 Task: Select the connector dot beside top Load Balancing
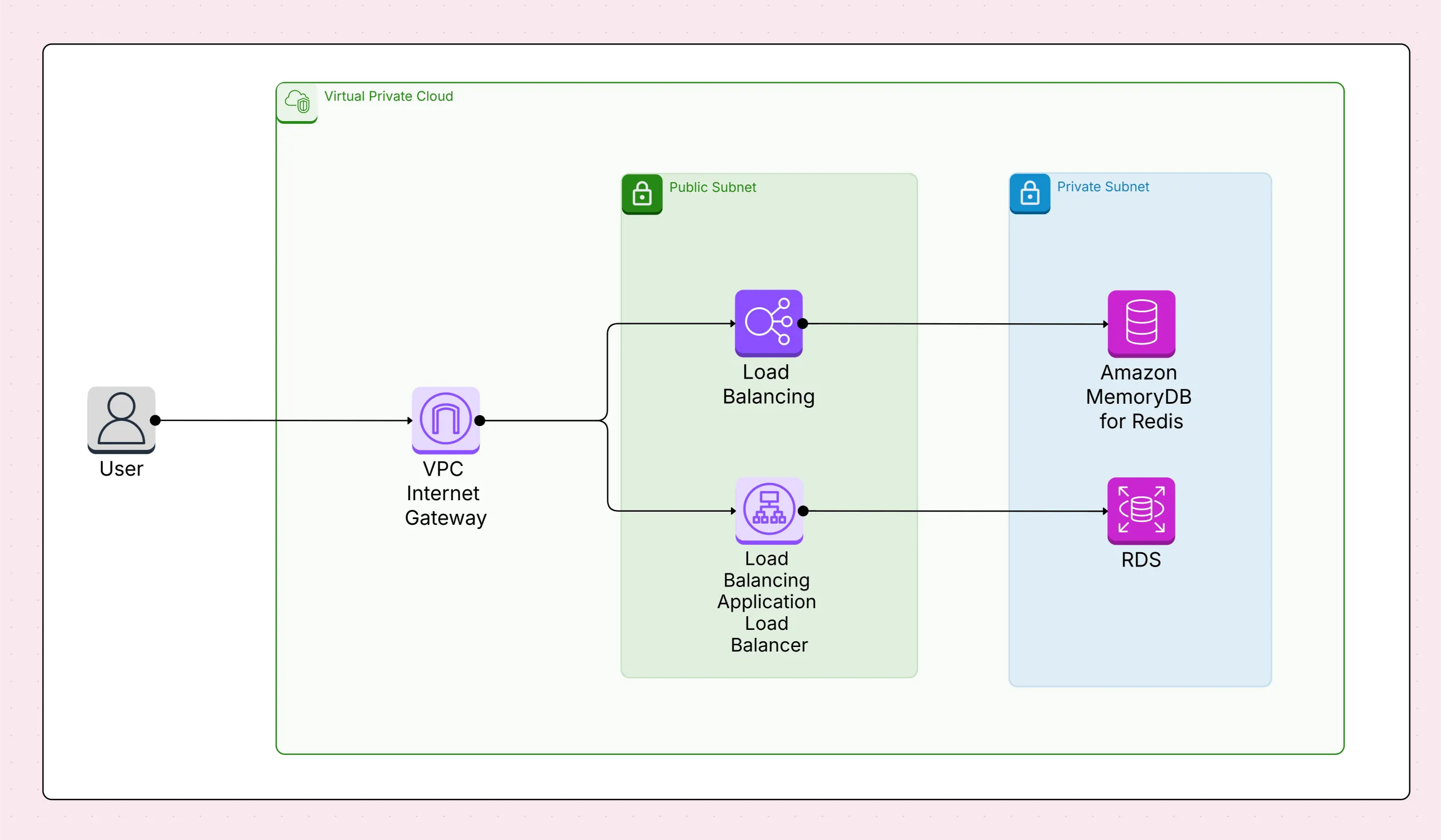(x=802, y=324)
